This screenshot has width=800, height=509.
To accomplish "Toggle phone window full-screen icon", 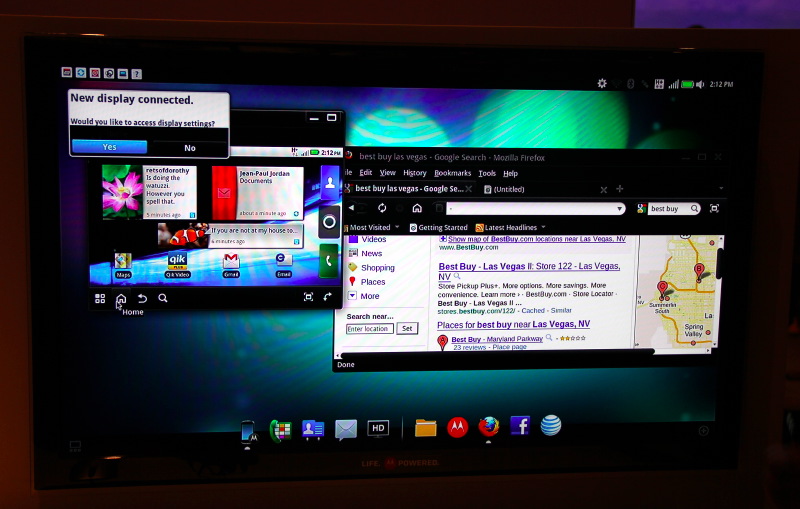I will (x=308, y=297).
